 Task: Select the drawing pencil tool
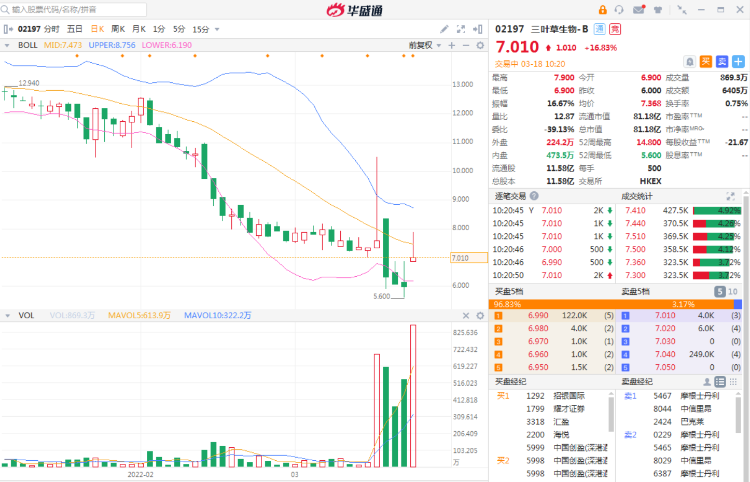point(444,29)
